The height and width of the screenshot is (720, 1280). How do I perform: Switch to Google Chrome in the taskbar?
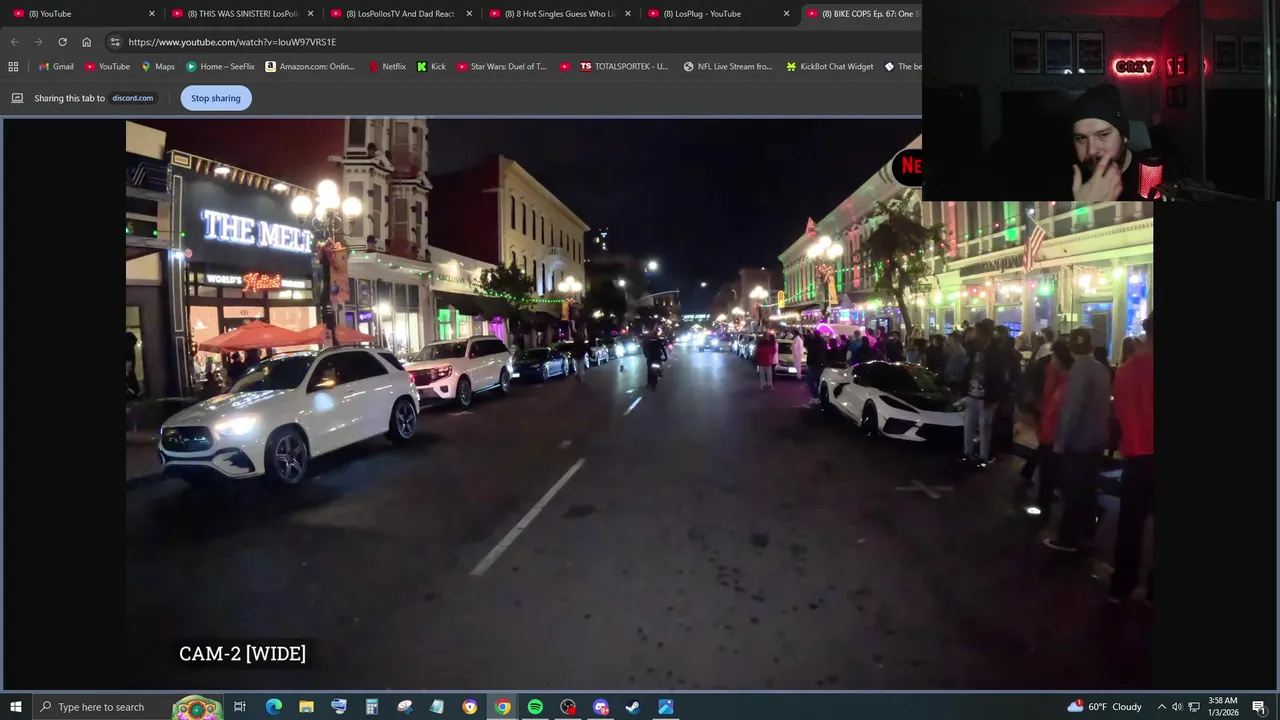502,707
